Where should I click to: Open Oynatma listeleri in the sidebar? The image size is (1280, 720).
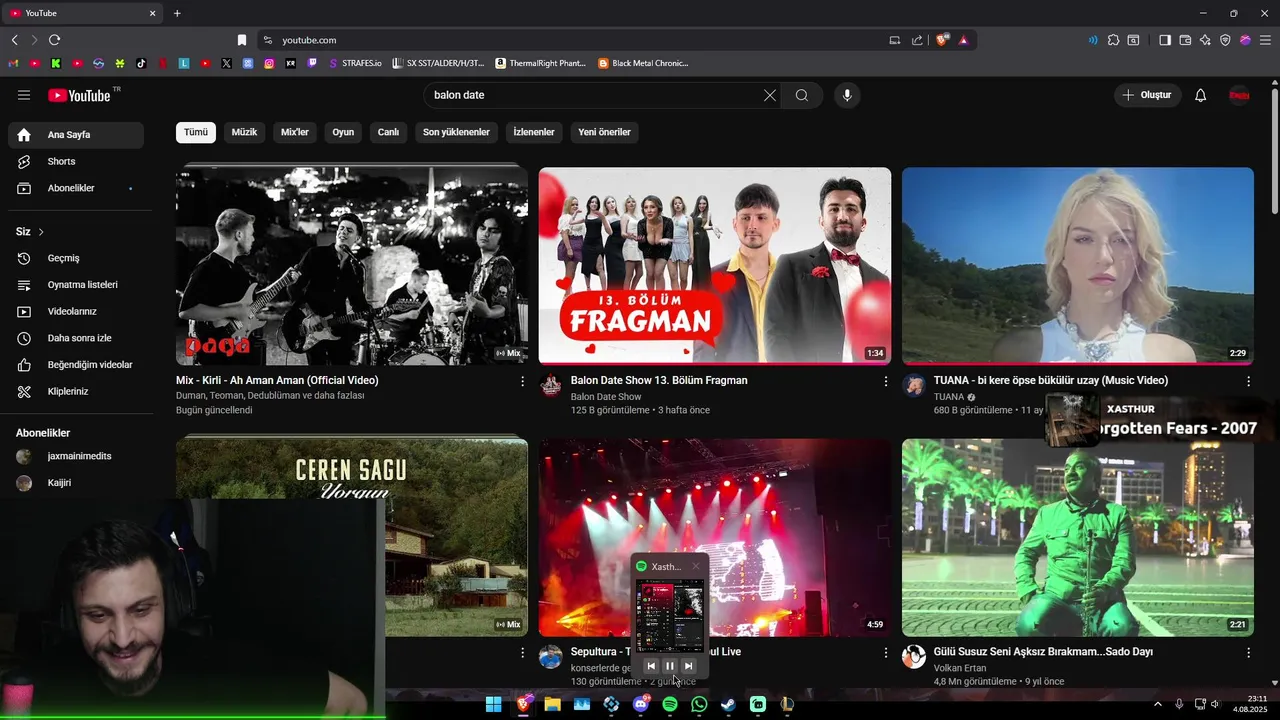point(76,285)
